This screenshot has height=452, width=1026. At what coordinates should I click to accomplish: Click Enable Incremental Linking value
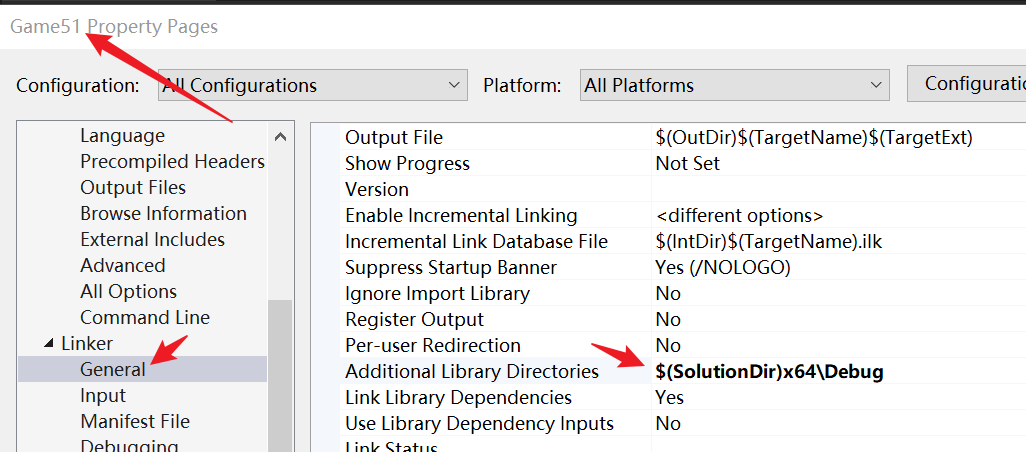click(x=740, y=216)
